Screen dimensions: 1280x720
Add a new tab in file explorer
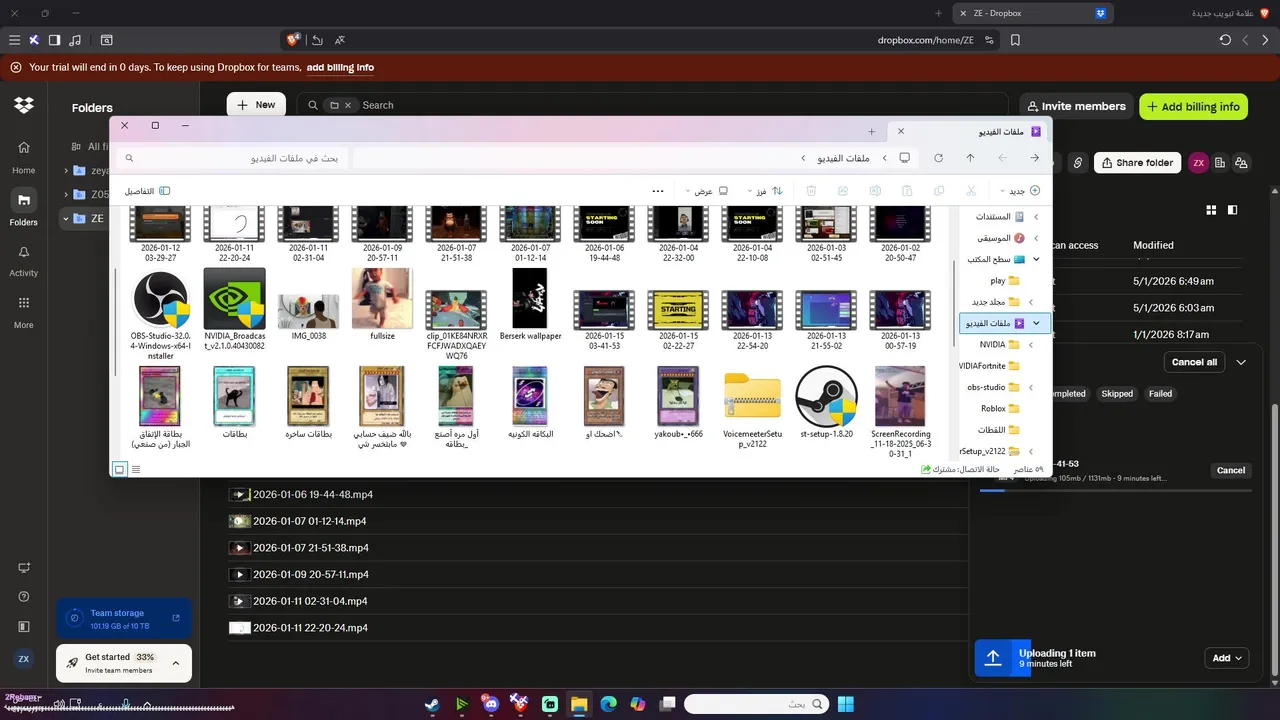click(871, 131)
